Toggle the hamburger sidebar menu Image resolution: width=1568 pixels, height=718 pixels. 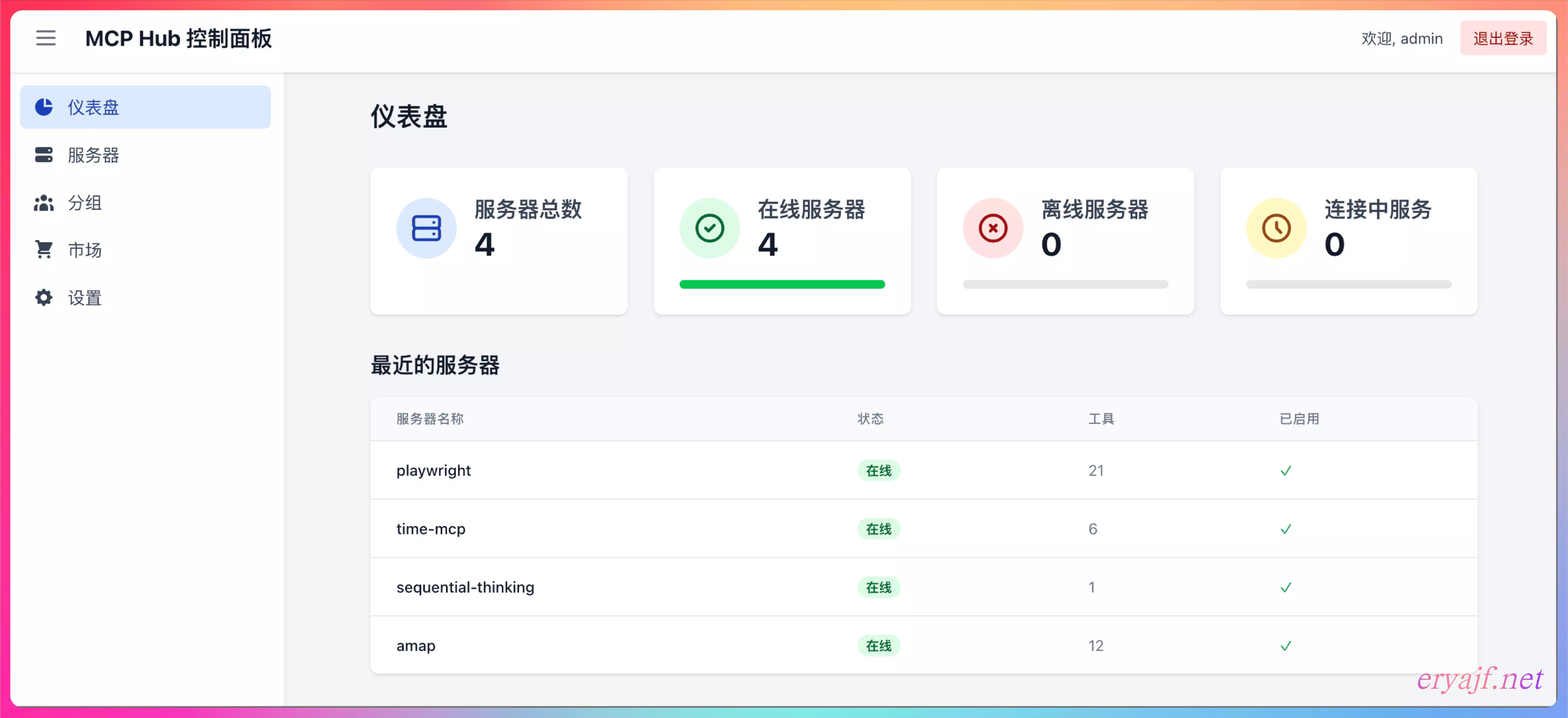tap(46, 38)
